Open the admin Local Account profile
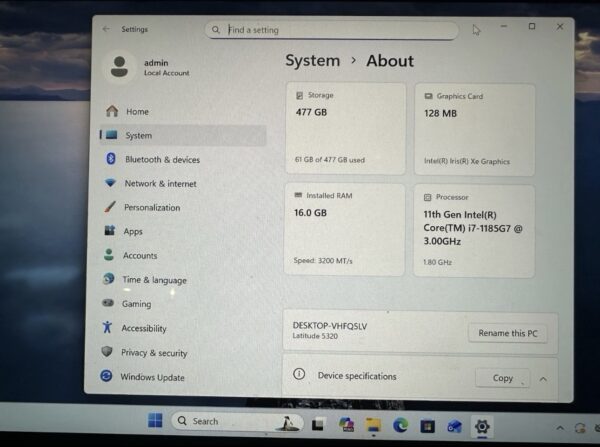 coord(166,67)
